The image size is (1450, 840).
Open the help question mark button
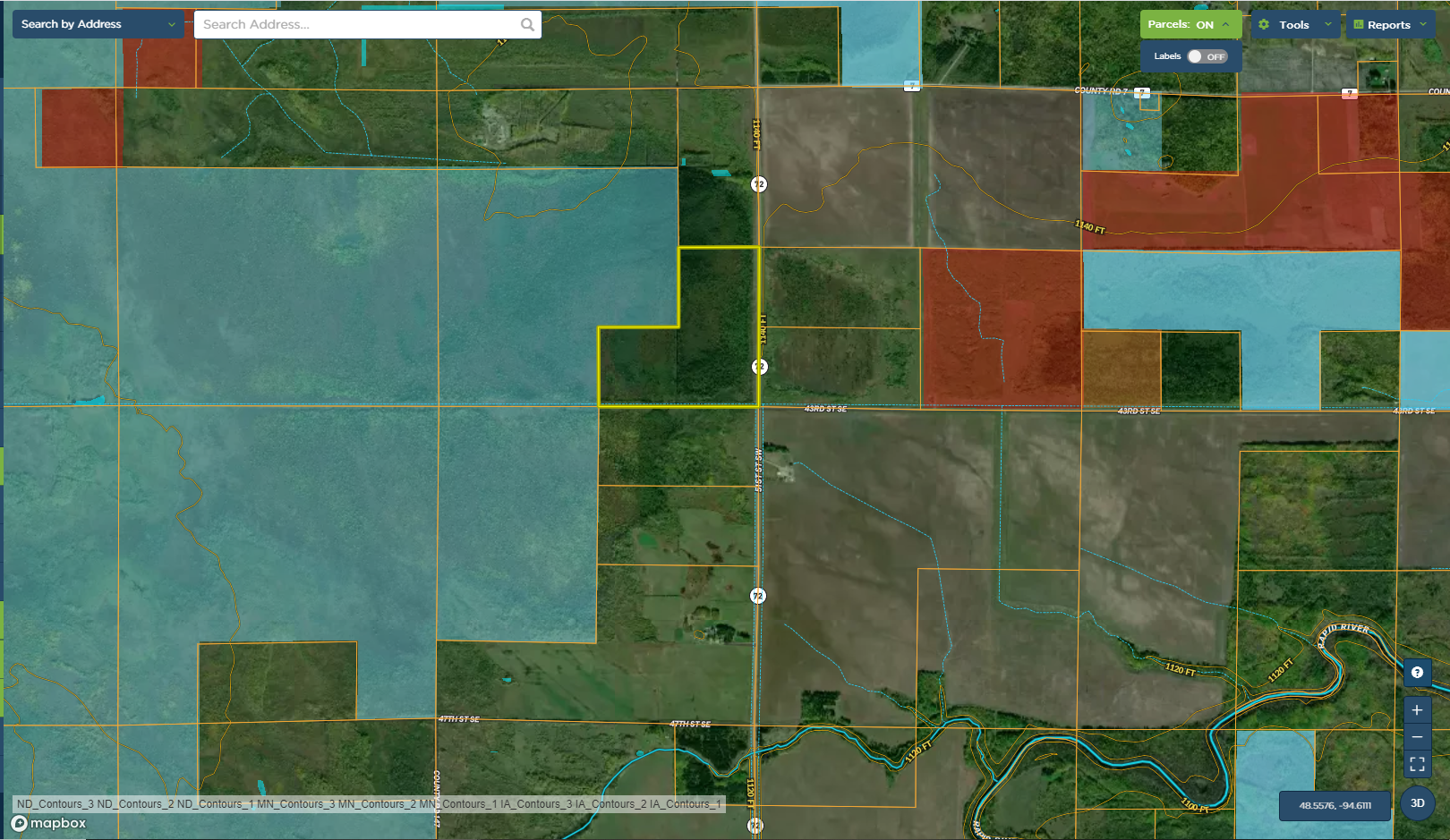(x=1417, y=673)
